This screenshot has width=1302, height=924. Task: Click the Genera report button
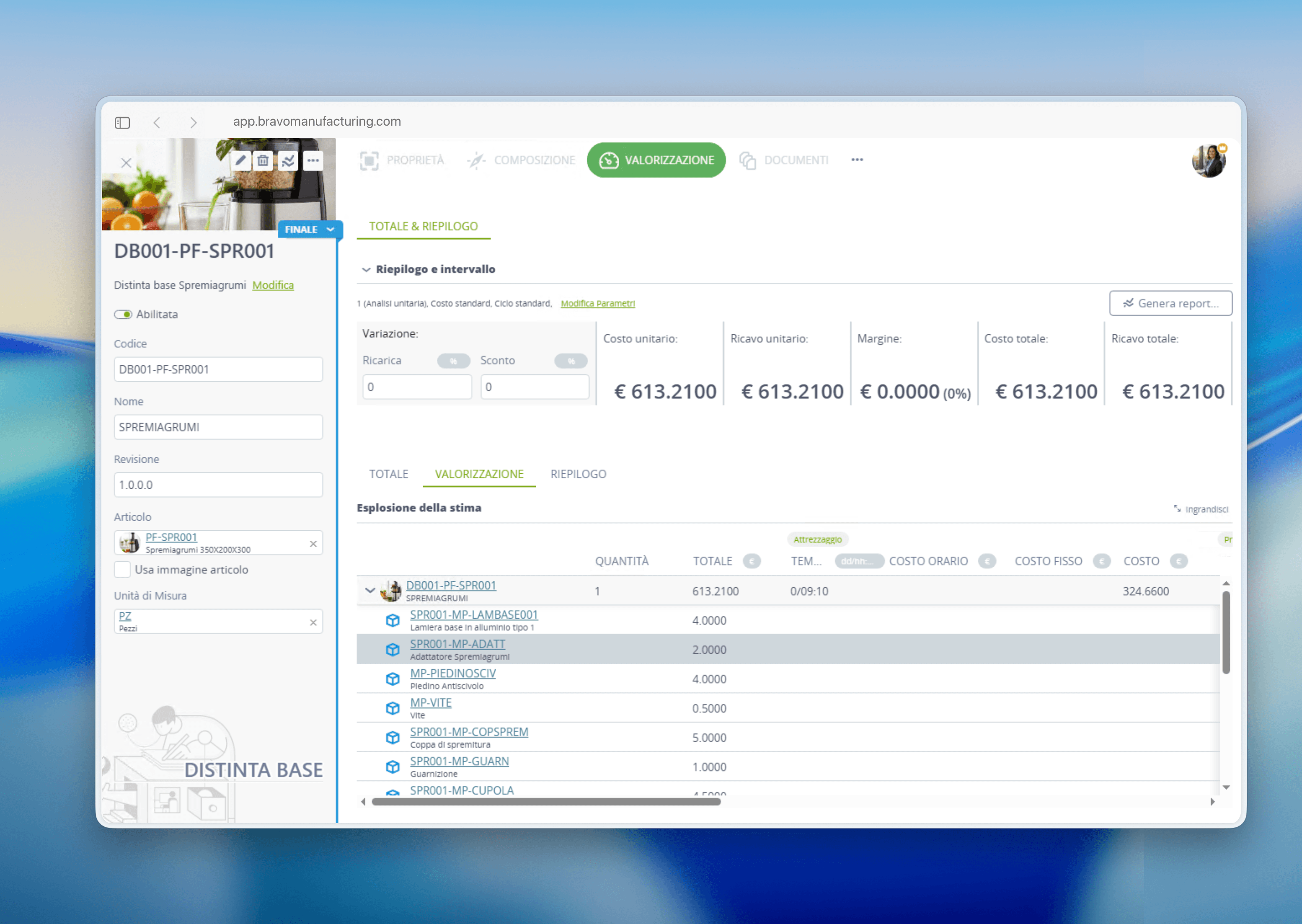click(x=1170, y=303)
